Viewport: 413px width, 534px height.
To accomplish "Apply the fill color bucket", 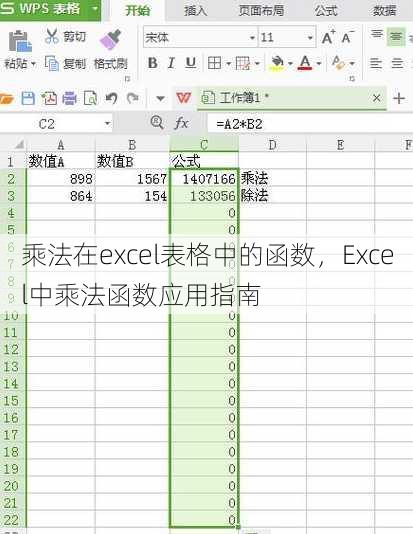I will coord(277,63).
